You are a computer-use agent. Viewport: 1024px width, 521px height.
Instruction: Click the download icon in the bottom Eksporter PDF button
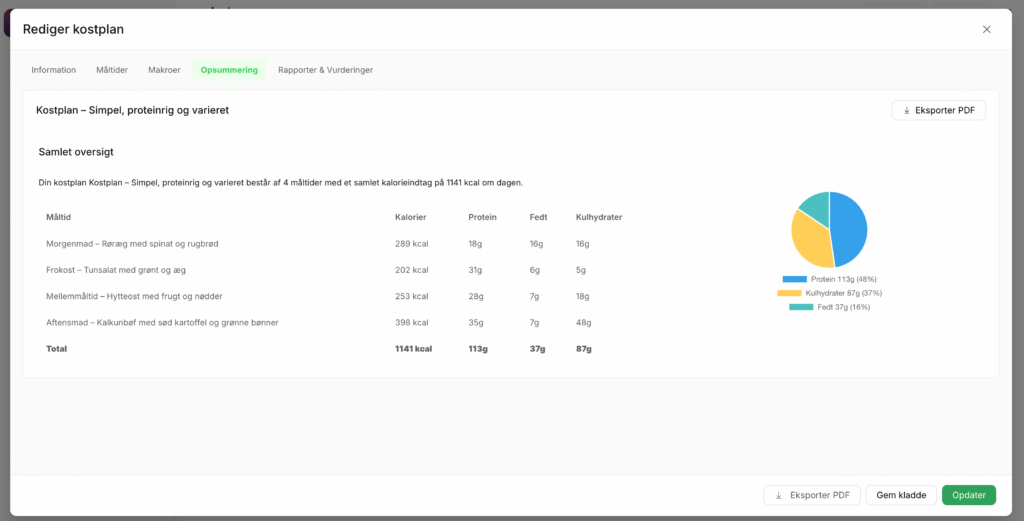(x=778, y=496)
